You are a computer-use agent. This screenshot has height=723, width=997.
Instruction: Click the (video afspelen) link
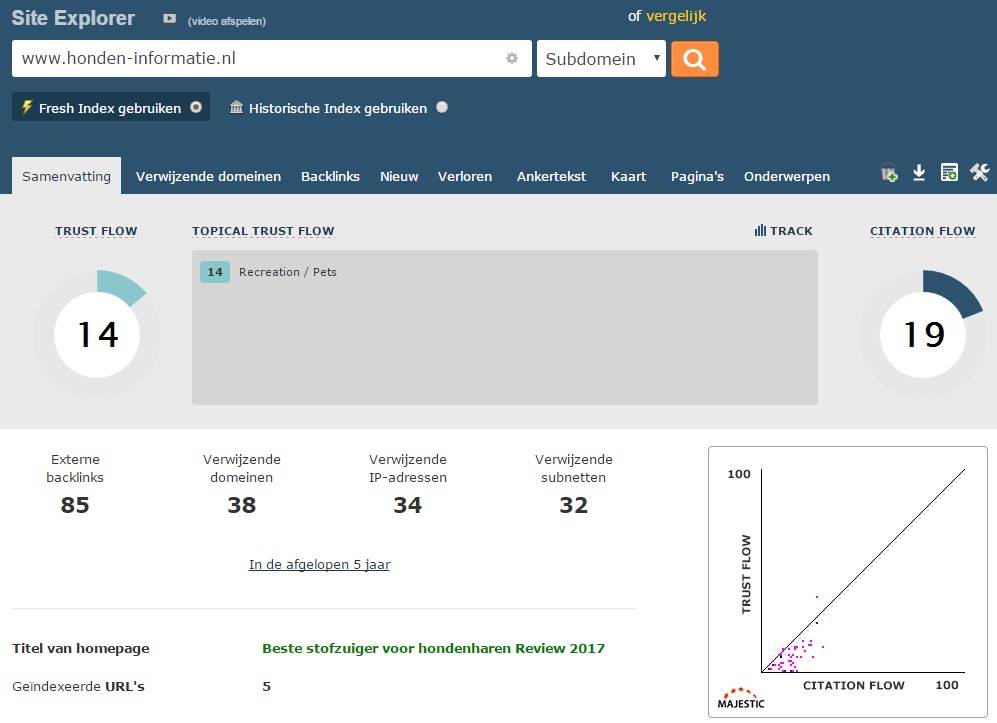(x=226, y=21)
